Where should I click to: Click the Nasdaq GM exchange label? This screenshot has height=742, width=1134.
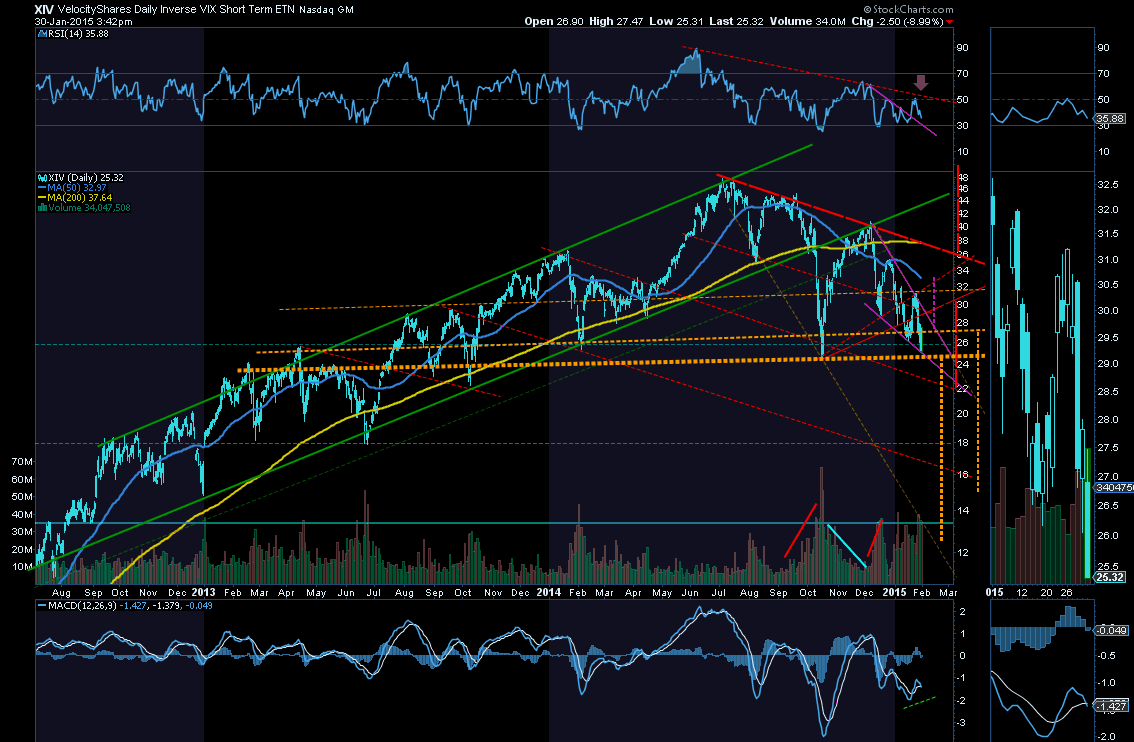pos(326,10)
